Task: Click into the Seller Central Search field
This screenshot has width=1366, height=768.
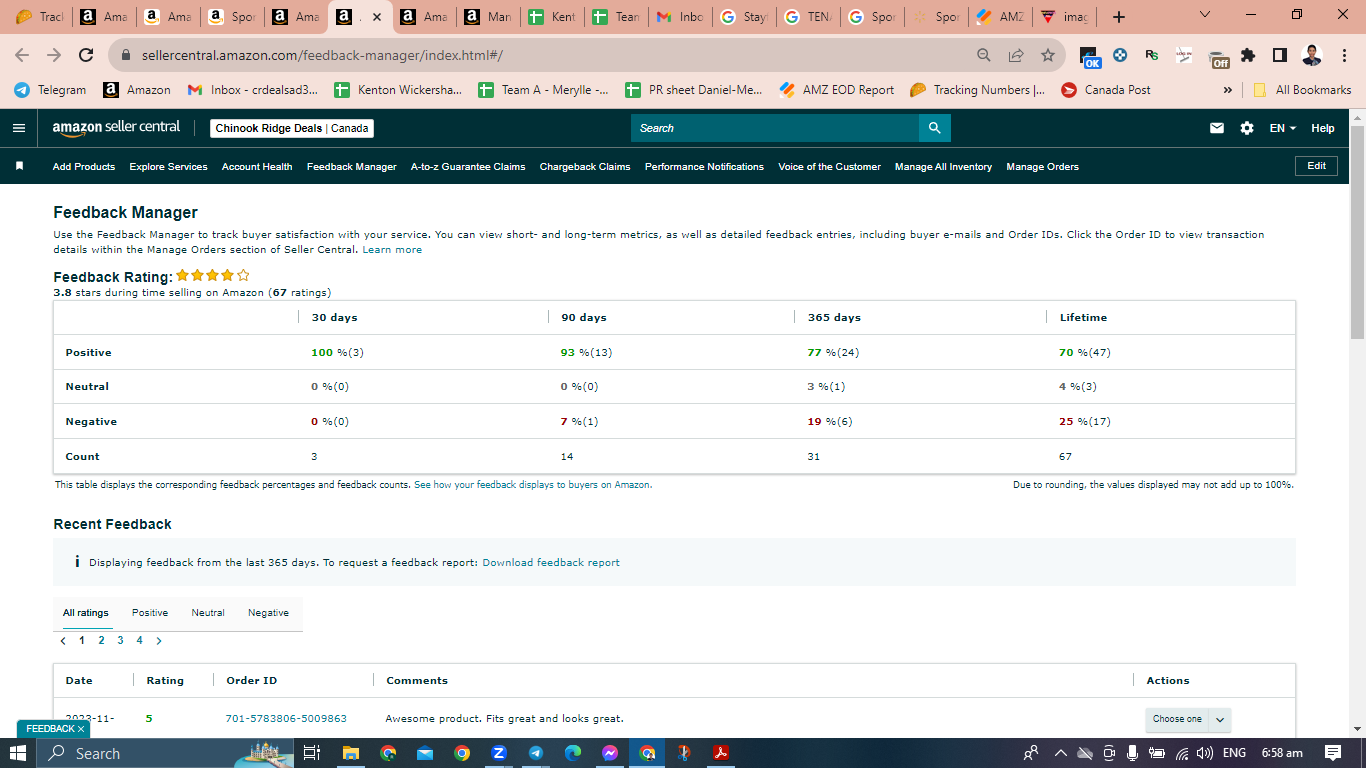Action: 775,128
